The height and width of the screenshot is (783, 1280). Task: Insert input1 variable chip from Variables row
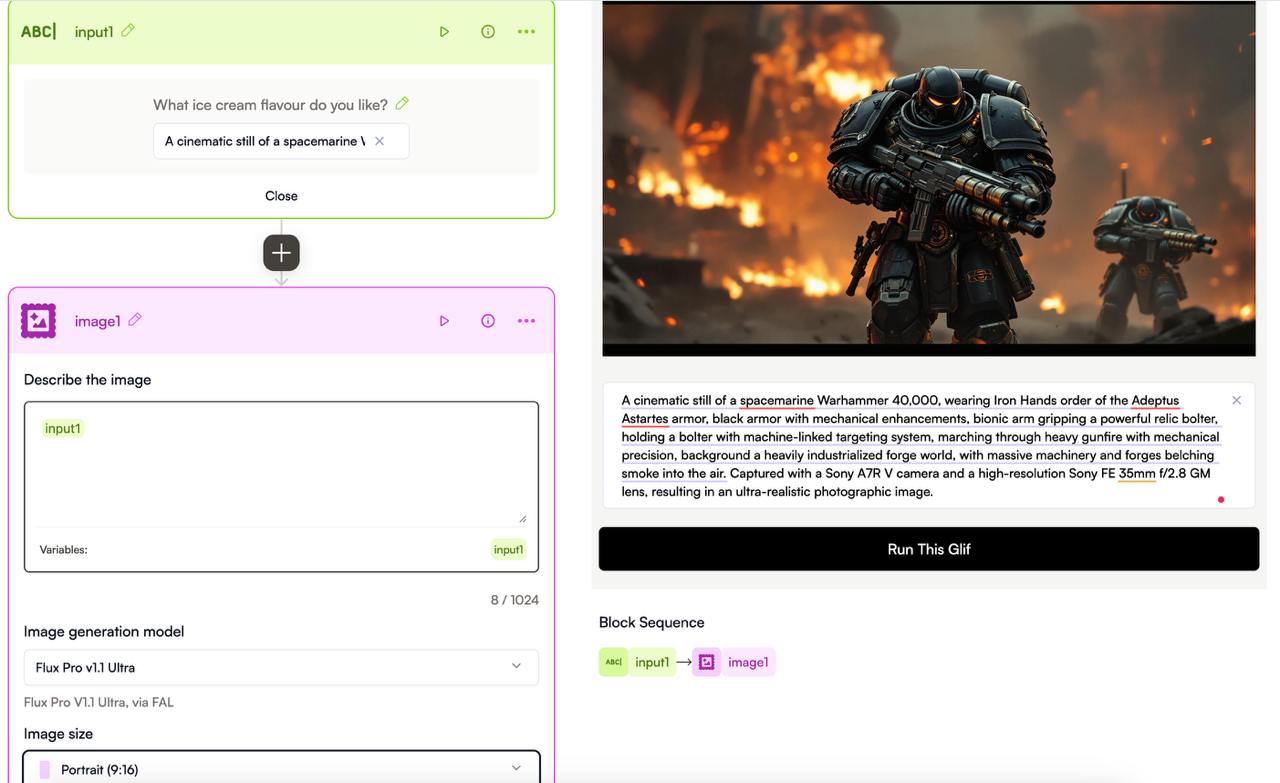pos(508,549)
